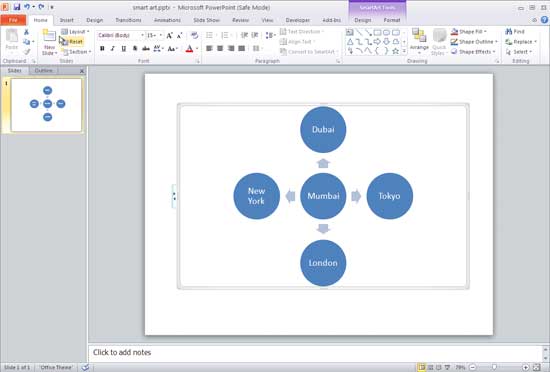Toggle italic formatting
Viewport: 550px width, 372px height.
pyautogui.click(x=113, y=49)
